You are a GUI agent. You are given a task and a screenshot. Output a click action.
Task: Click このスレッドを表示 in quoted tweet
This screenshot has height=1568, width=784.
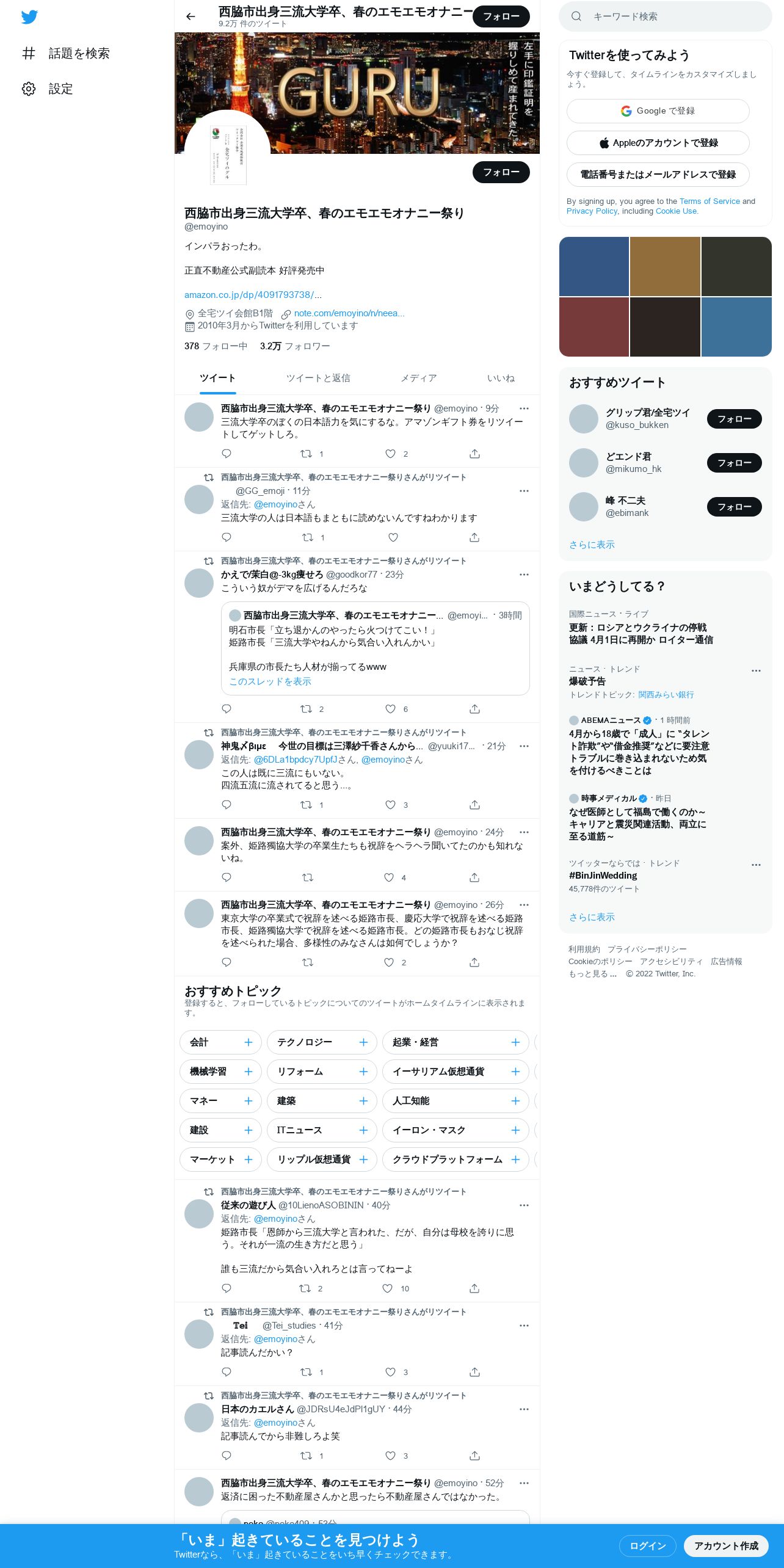[x=270, y=681]
